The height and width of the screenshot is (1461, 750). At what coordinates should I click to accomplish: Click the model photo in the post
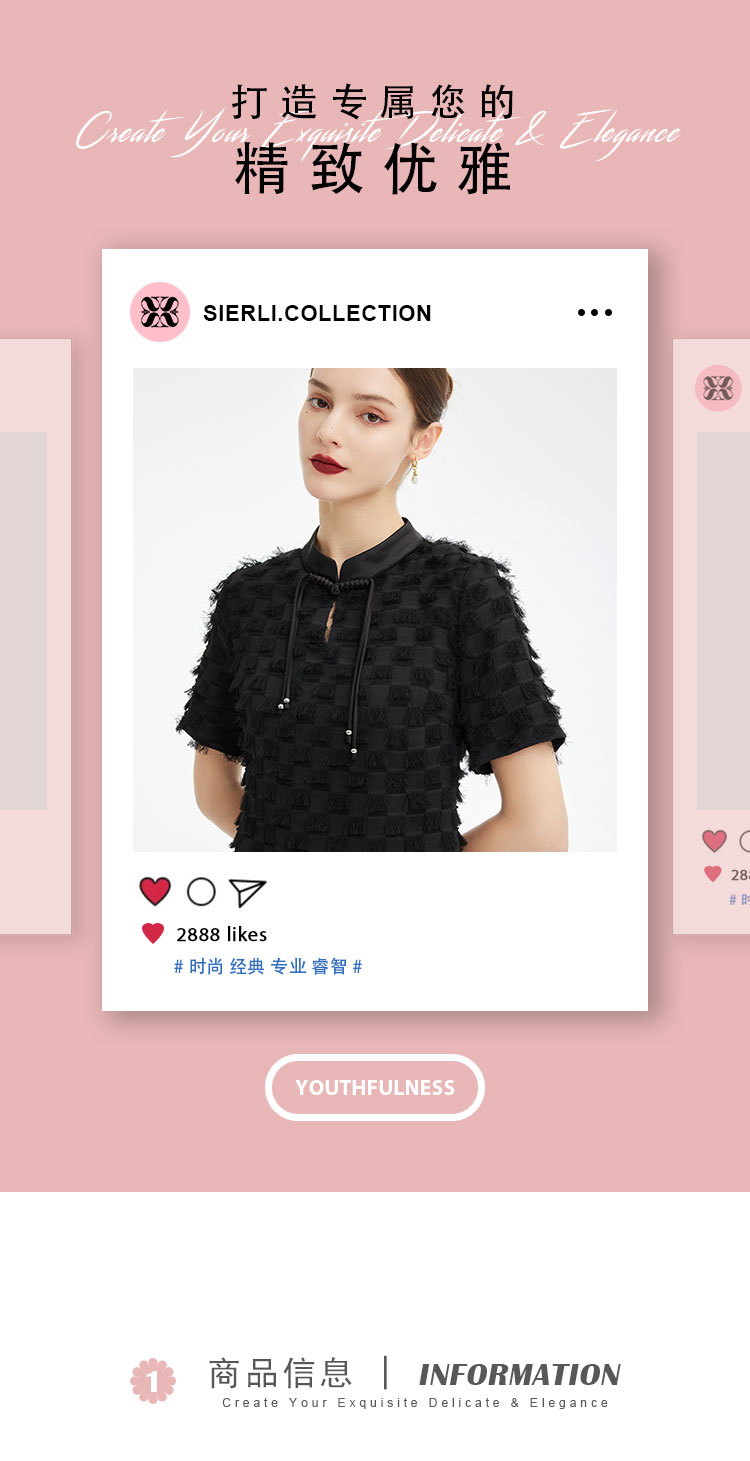pos(375,610)
